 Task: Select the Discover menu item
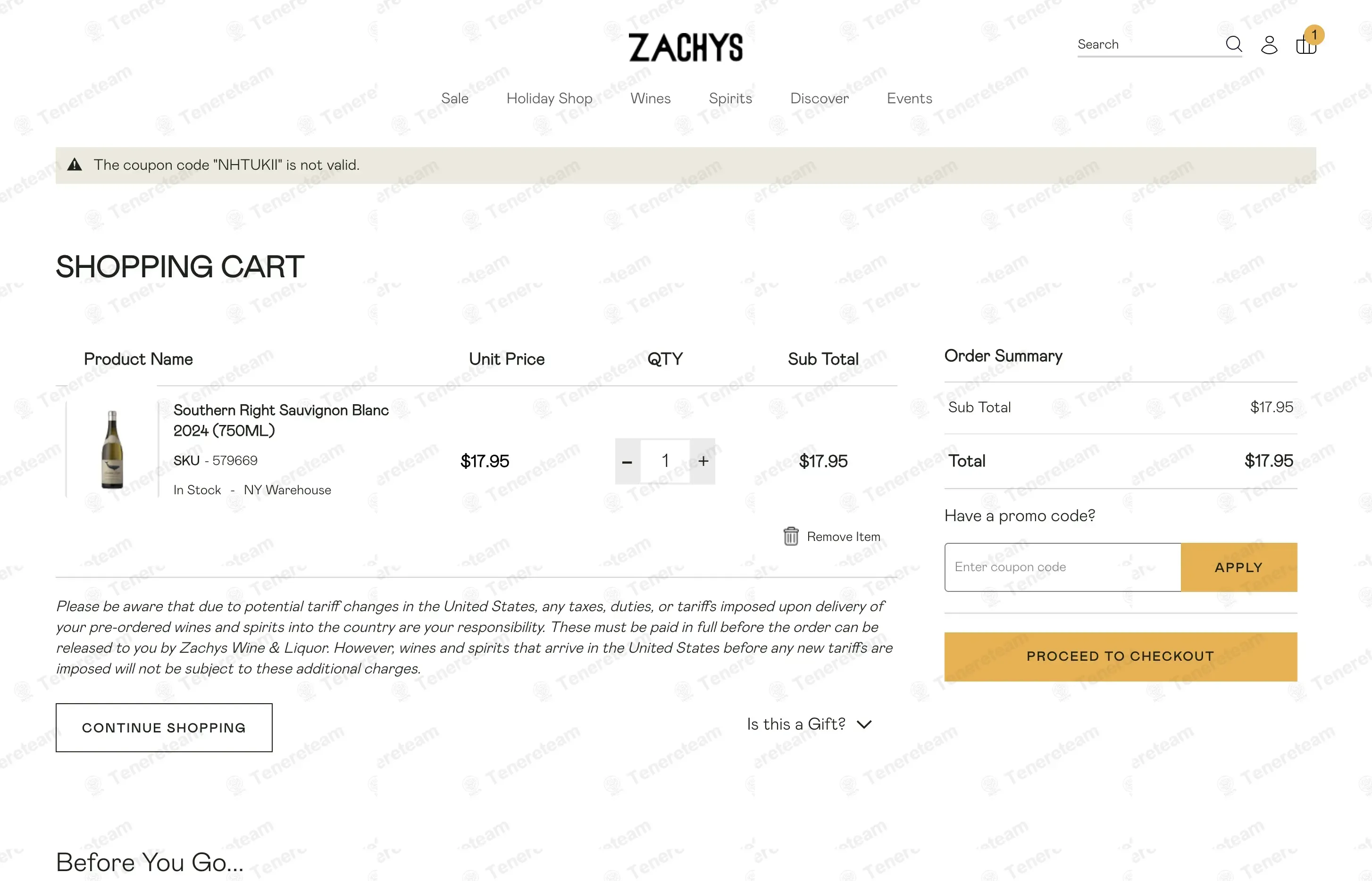pyautogui.click(x=819, y=99)
